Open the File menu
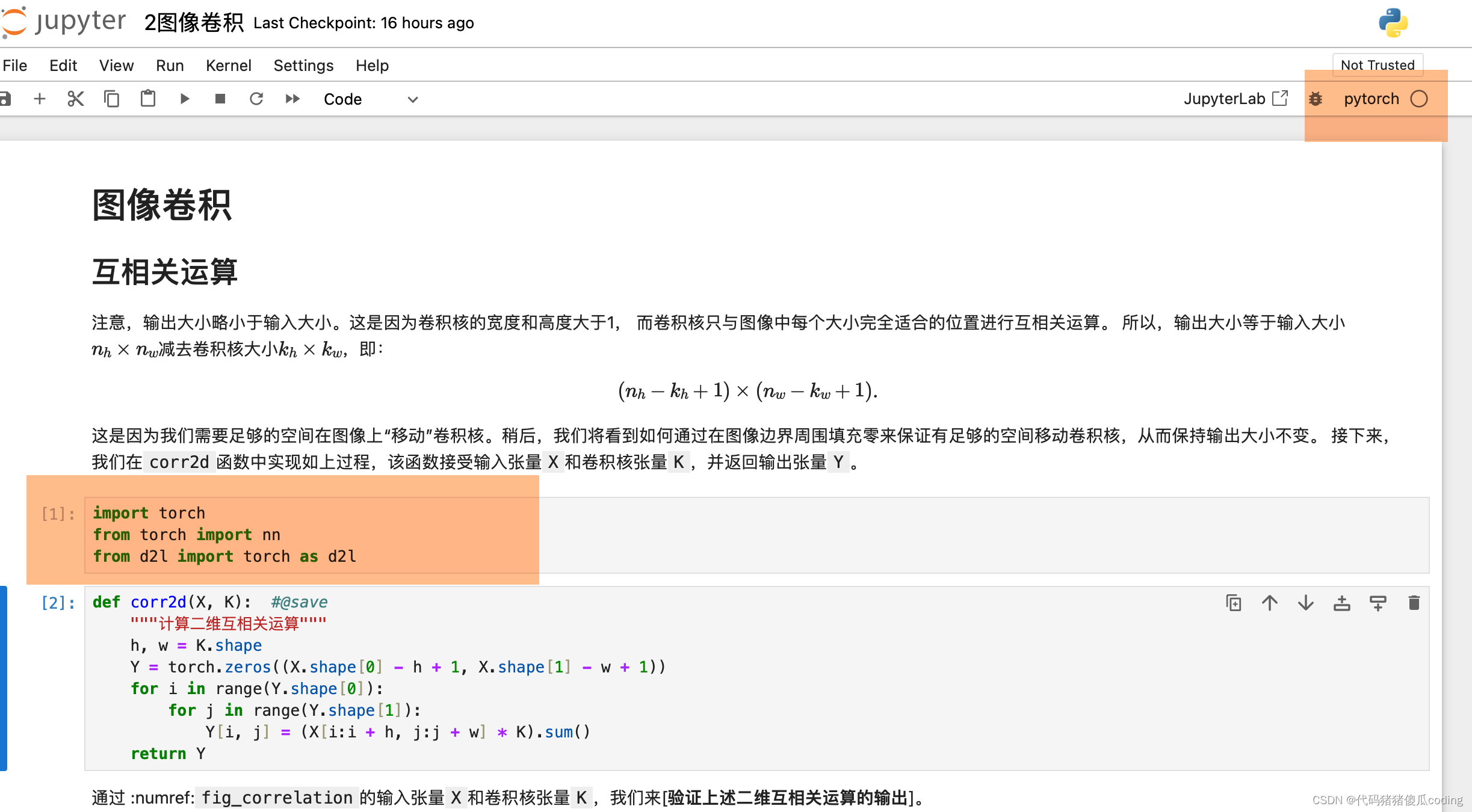Image resolution: width=1472 pixels, height=812 pixels. pos(14,65)
